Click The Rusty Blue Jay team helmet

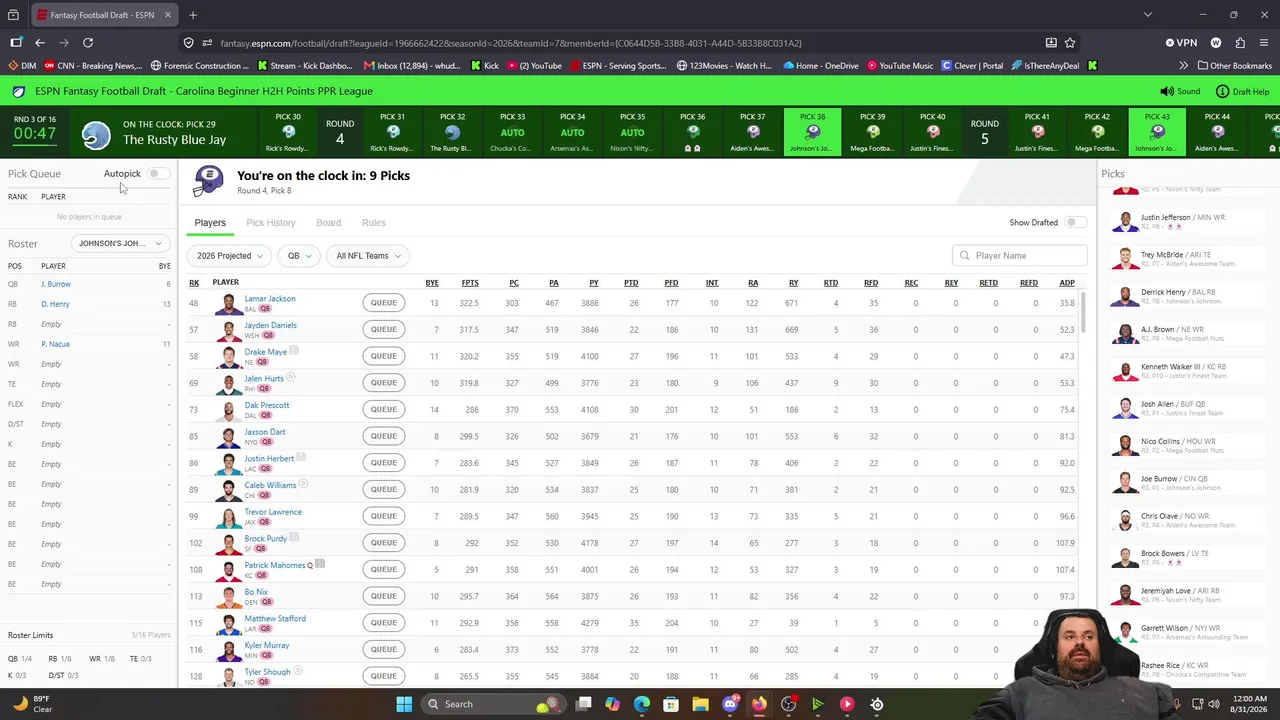pos(96,134)
